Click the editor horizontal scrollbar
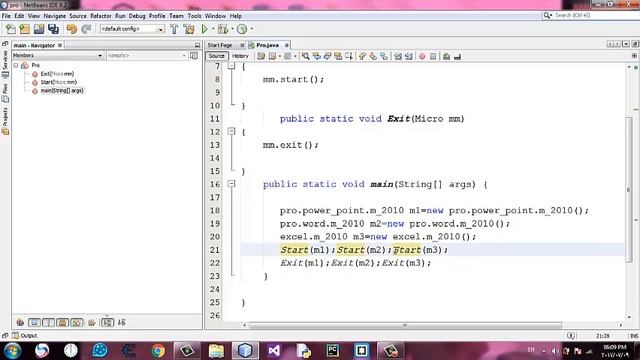This screenshot has height=360, width=640. (405, 325)
